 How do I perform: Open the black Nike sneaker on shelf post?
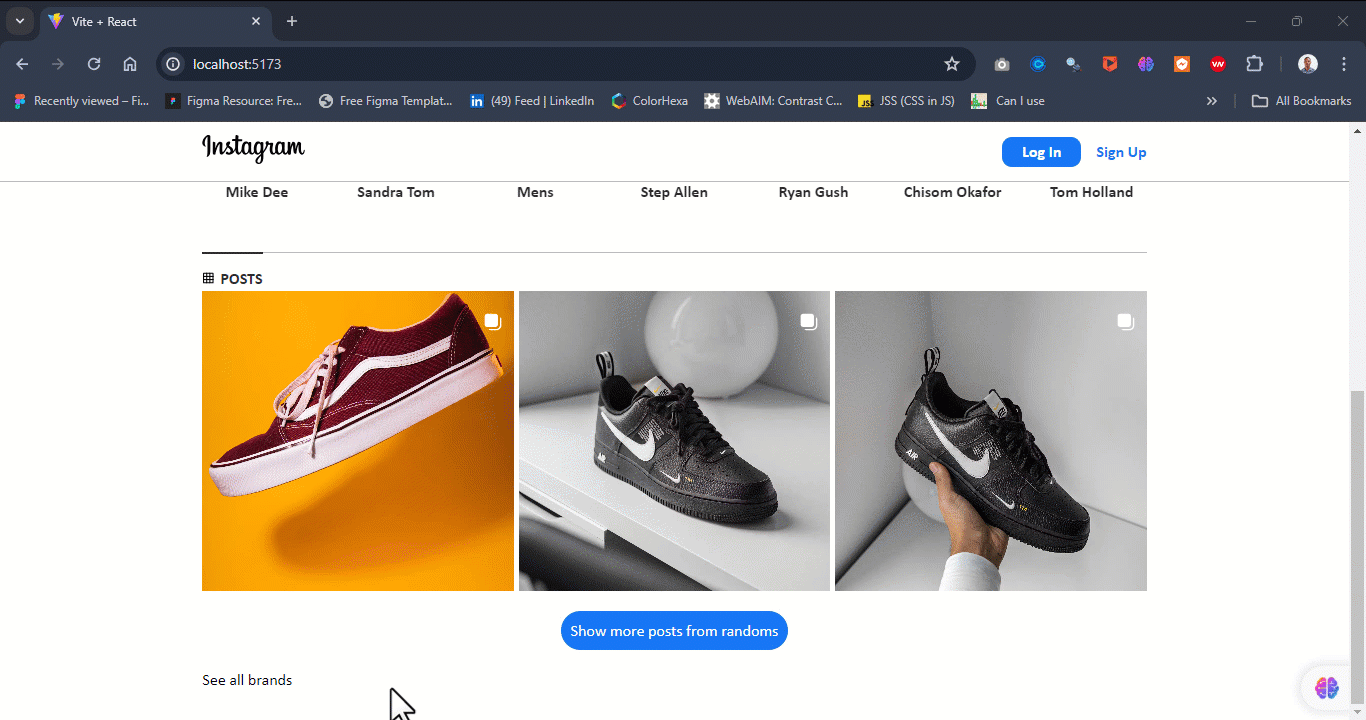[674, 441]
